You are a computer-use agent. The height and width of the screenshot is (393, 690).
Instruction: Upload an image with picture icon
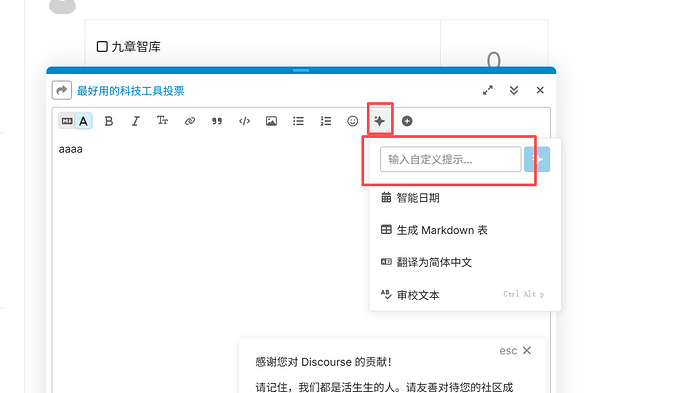pos(272,121)
